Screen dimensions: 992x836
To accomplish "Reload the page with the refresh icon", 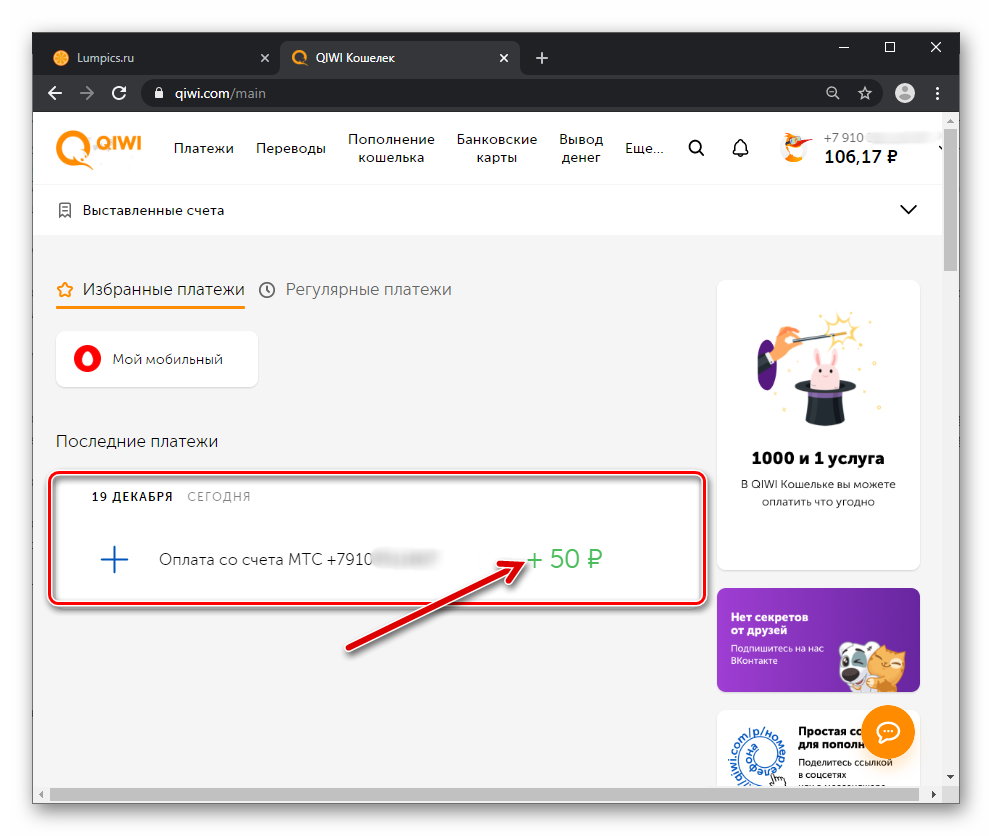I will (x=119, y=94).
